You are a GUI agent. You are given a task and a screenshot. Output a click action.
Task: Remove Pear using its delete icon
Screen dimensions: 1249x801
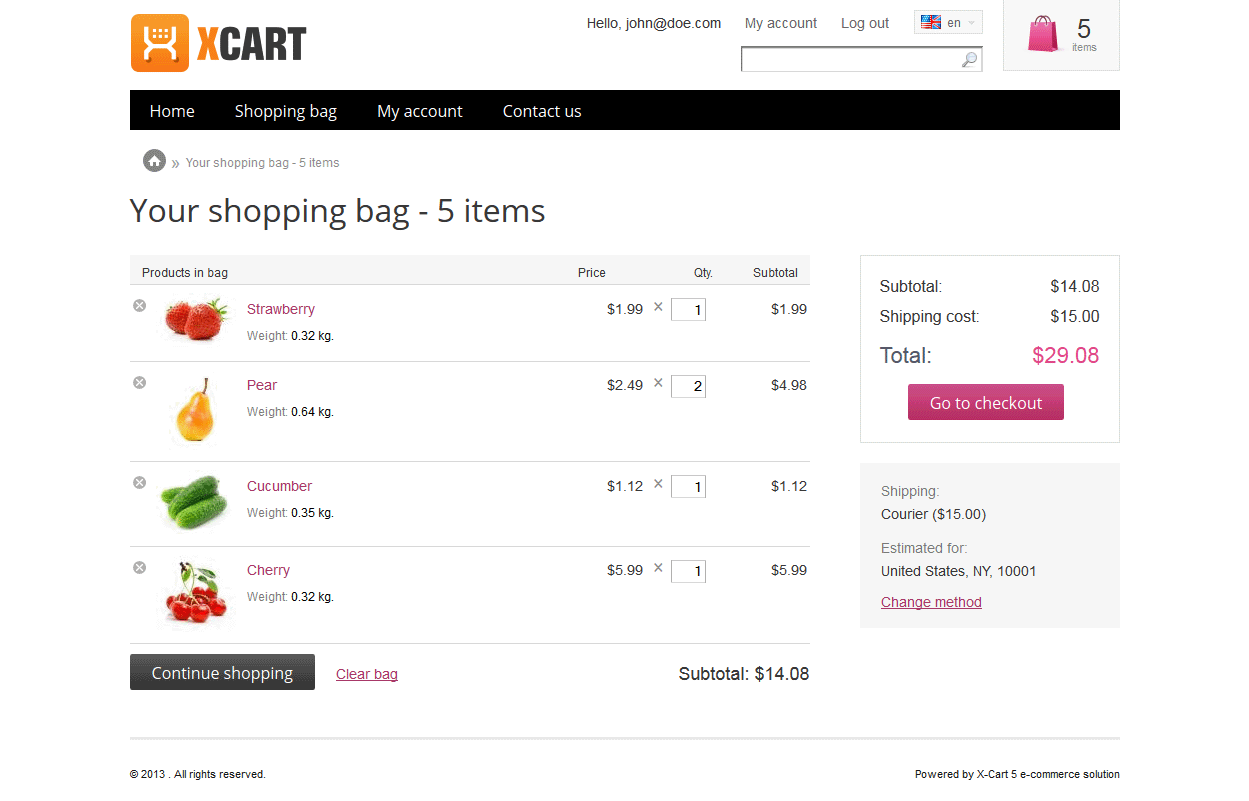click(140, 382)
